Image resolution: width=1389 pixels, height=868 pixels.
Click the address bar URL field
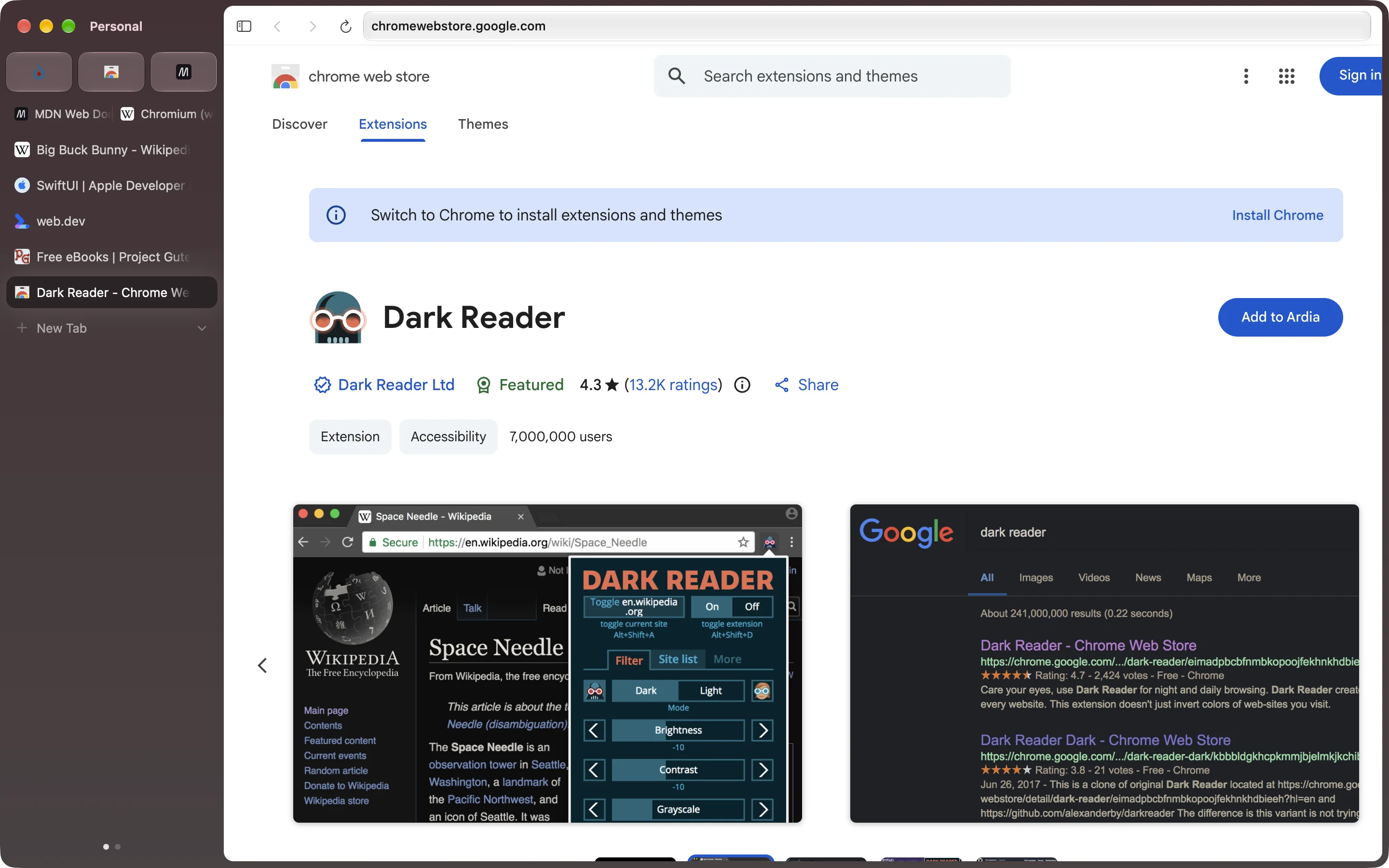click(x=867, y=26)
